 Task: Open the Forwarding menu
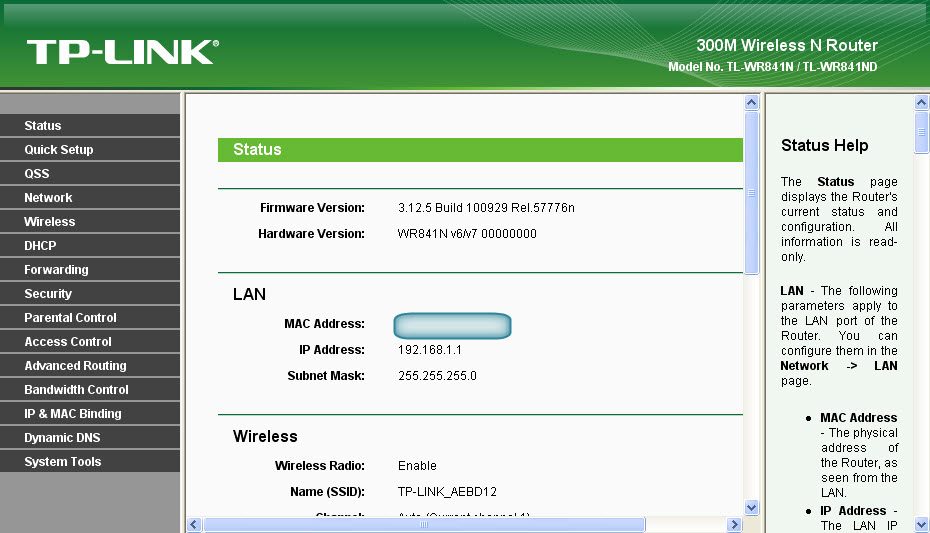(x=56, y=270)
